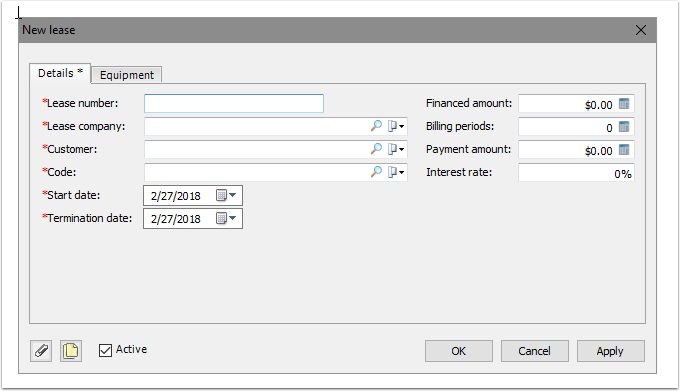Open the Billing periods calculator icon
680x391 pixels.
tap(624, 127)
